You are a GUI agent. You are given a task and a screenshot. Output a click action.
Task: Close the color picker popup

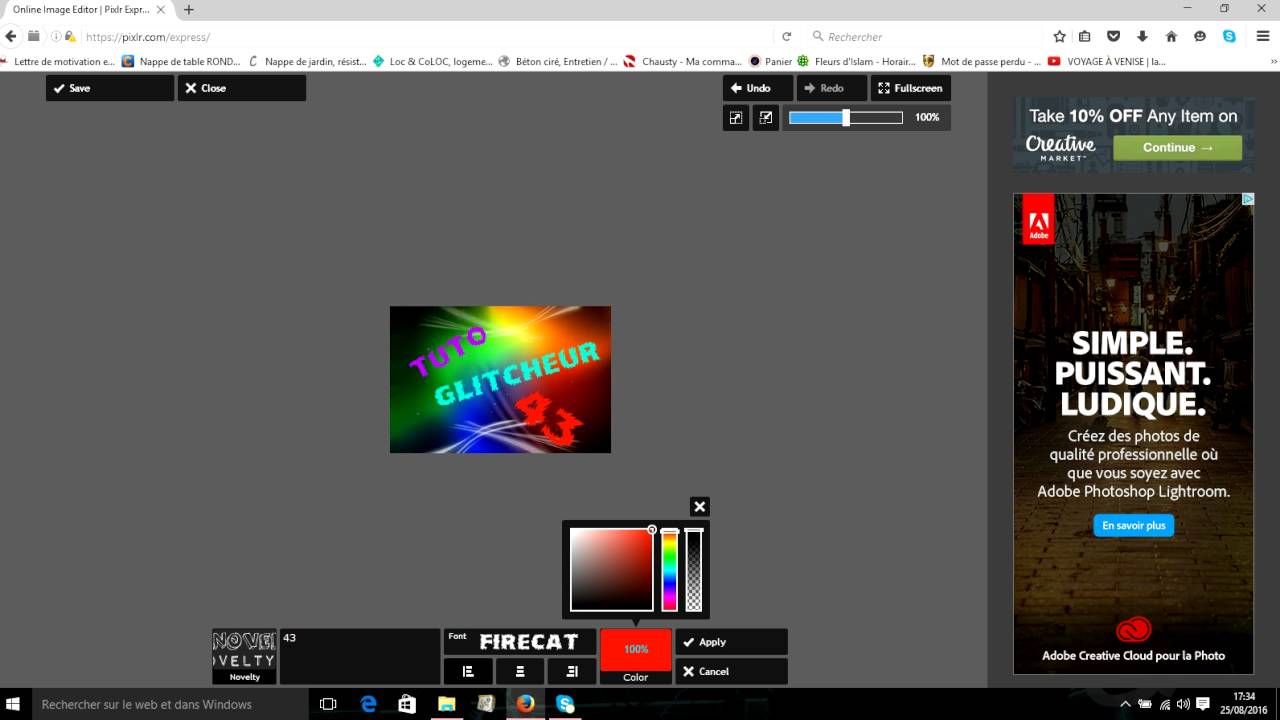point(700,507)
